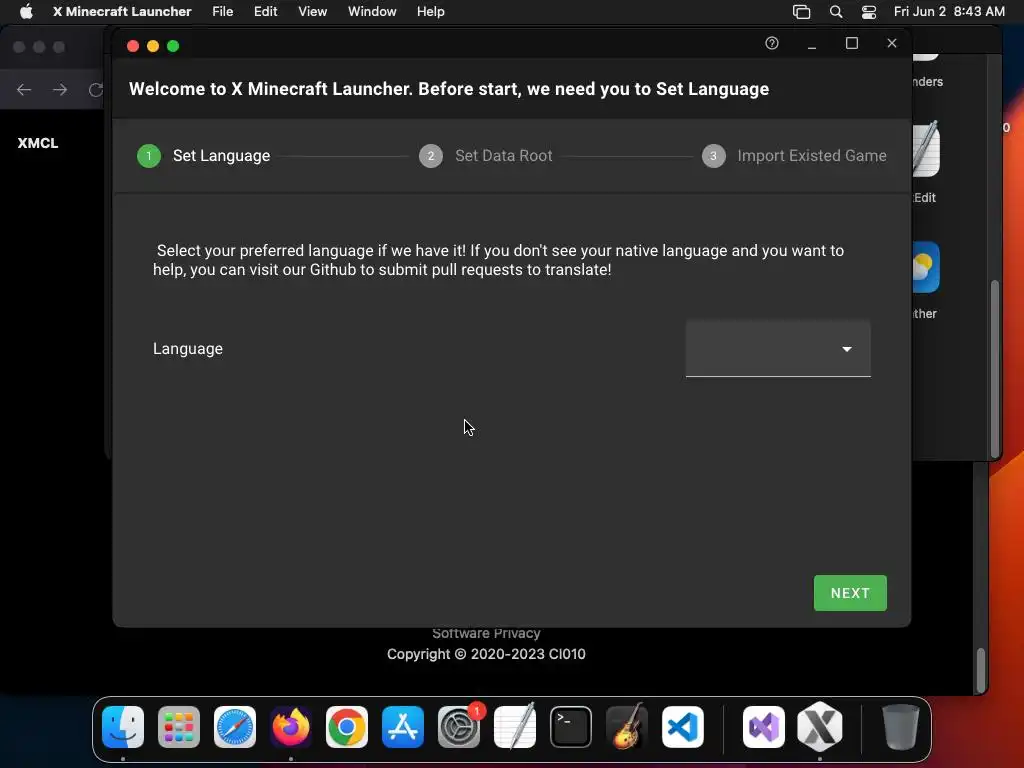Click the Finder window scrollbar
Image resolution: width=1024 pixels, height=768 pixels.
coord(995,369)
